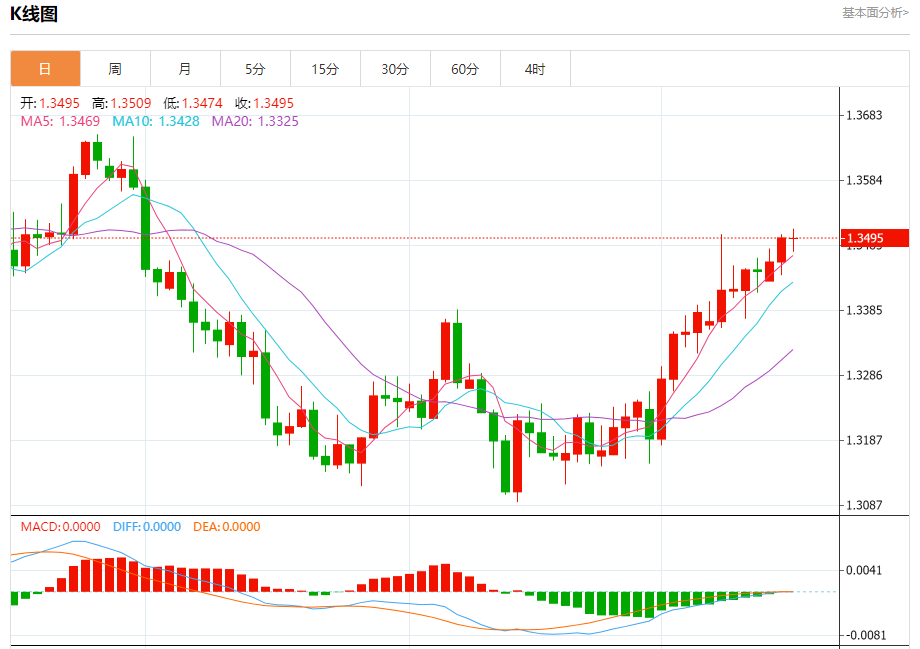Open the 60分 interval tab
Viewport: 920px width, 649px height.
465,69
